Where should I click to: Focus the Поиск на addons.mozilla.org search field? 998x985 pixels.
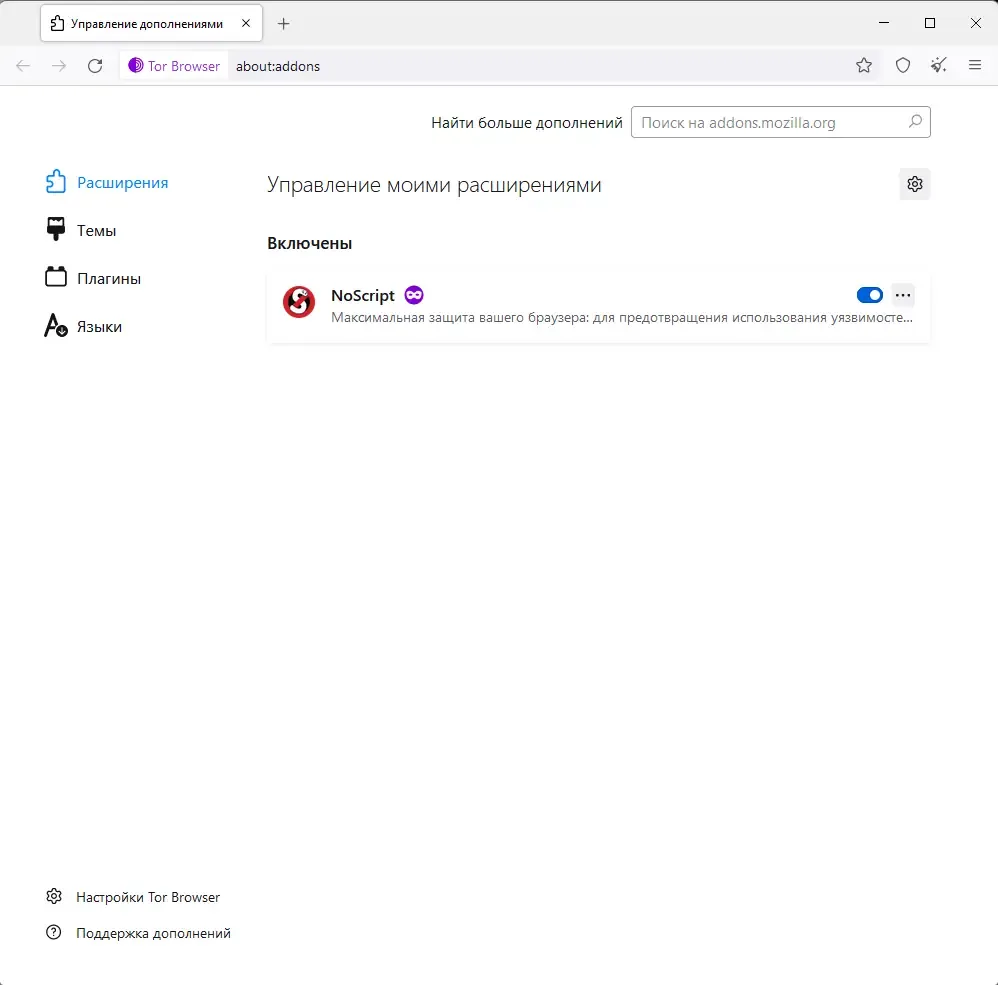coord(780,122)
